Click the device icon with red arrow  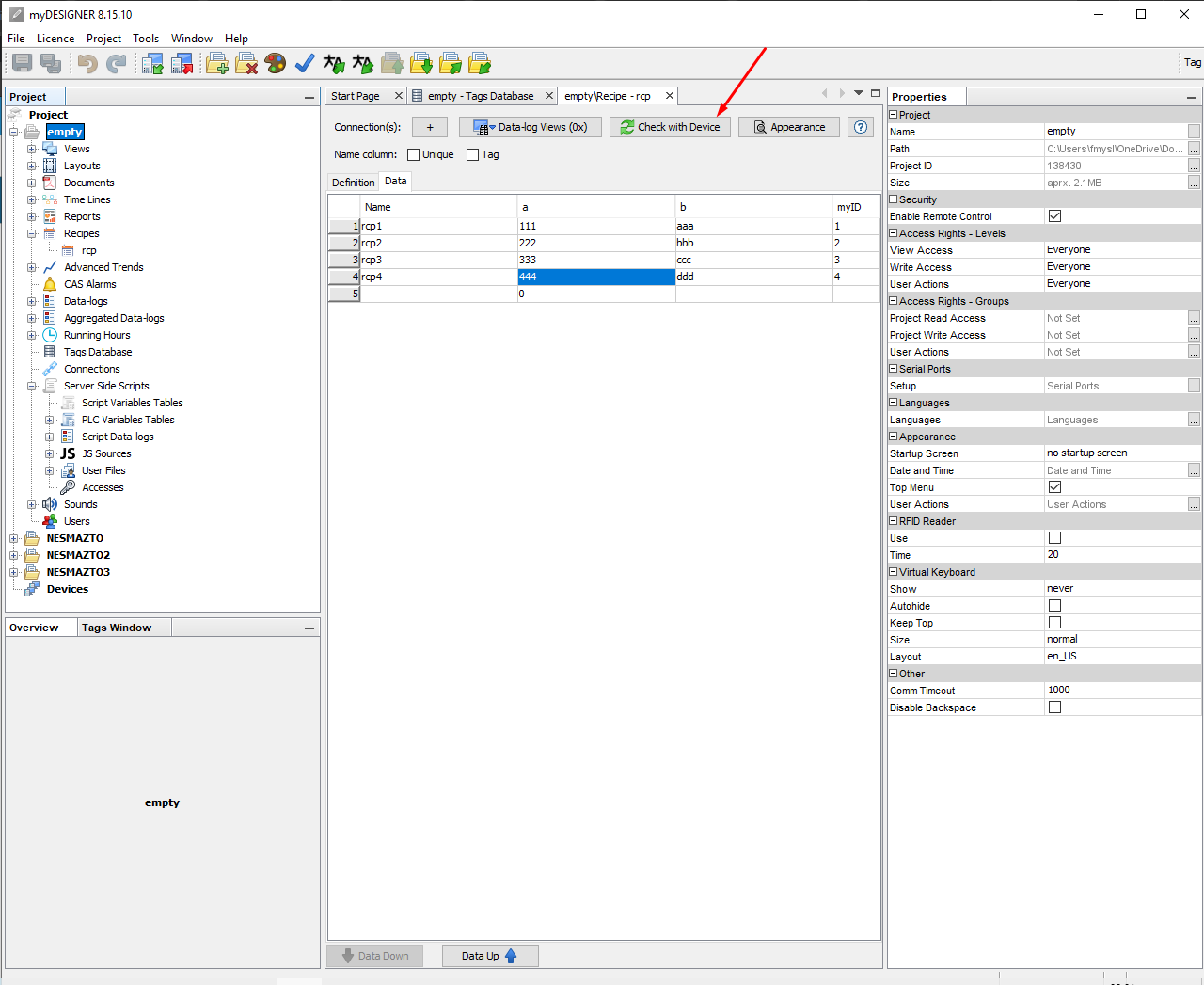click(182, 63)
